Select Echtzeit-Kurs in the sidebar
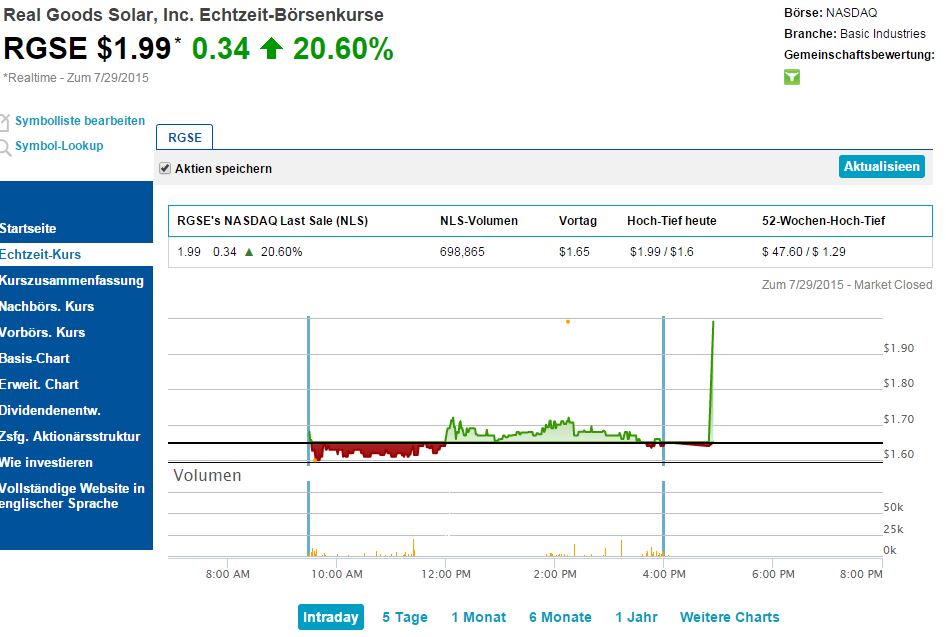The width and height of the screenshot is (946, 637). [x=40, y=255]
